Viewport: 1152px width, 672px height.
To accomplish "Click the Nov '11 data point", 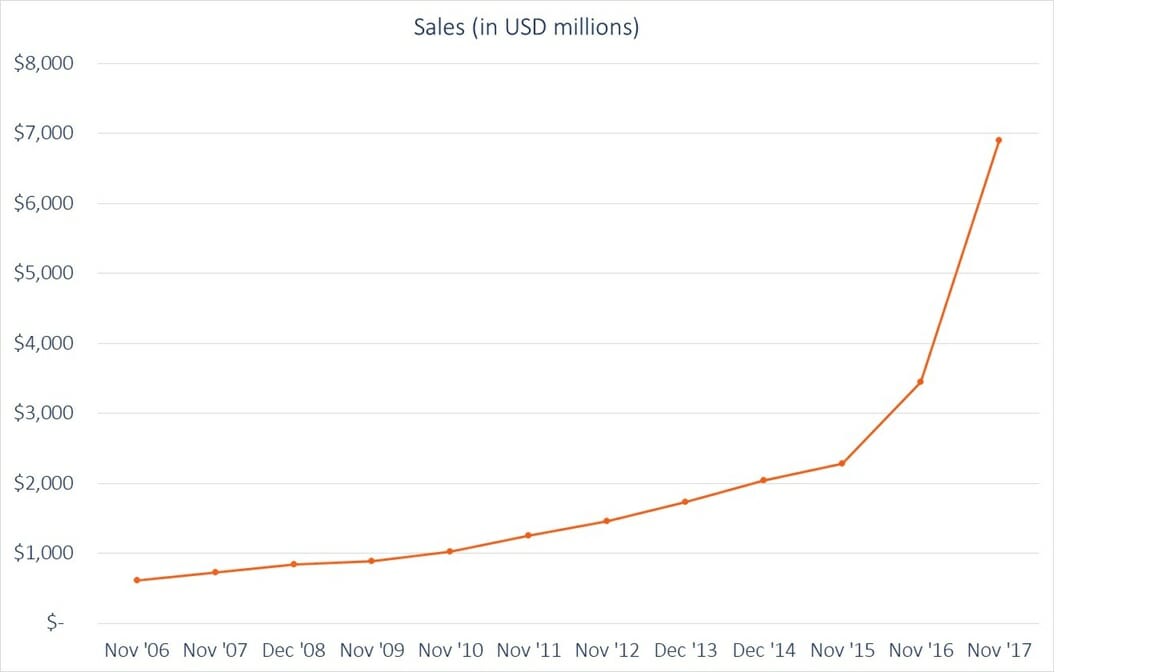I will 528,535.
